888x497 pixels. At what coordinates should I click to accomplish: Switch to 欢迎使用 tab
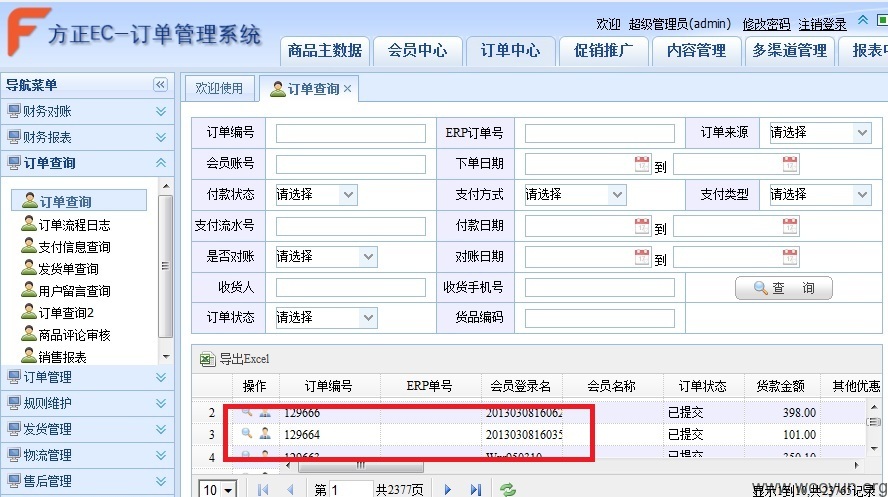point(219,88)
